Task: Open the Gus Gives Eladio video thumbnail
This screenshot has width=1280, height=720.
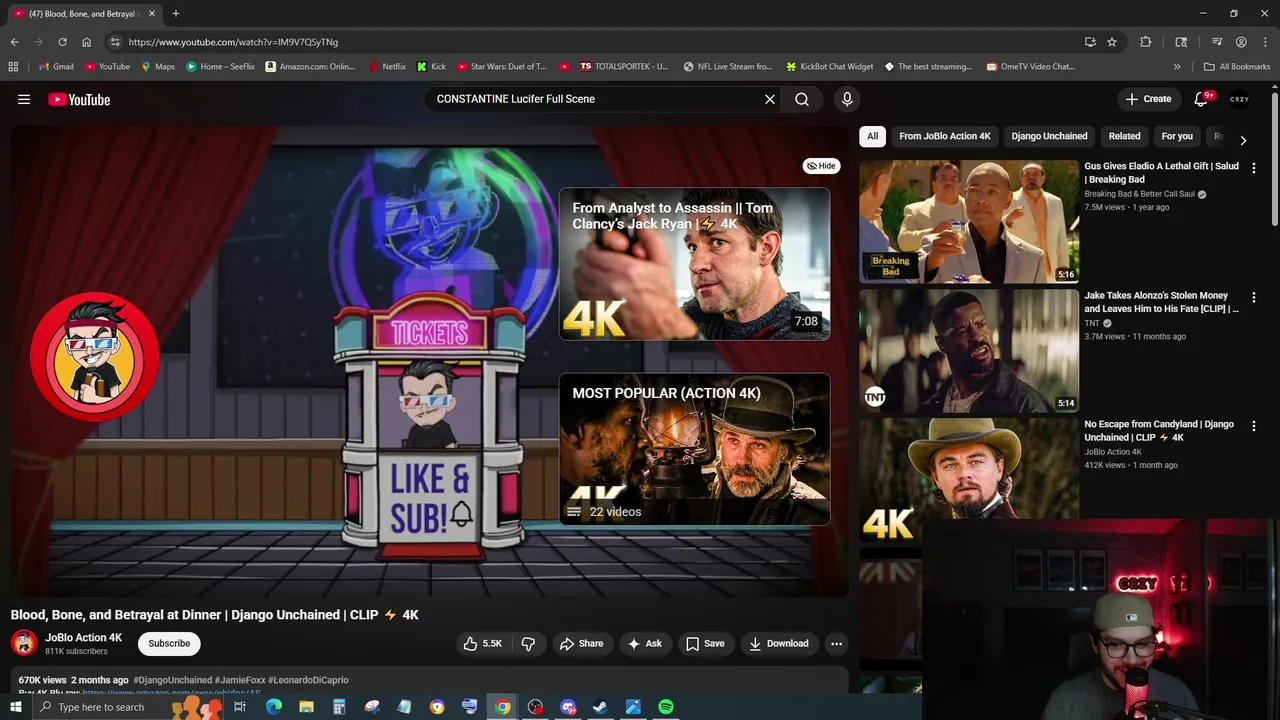Action: point(969,222)
